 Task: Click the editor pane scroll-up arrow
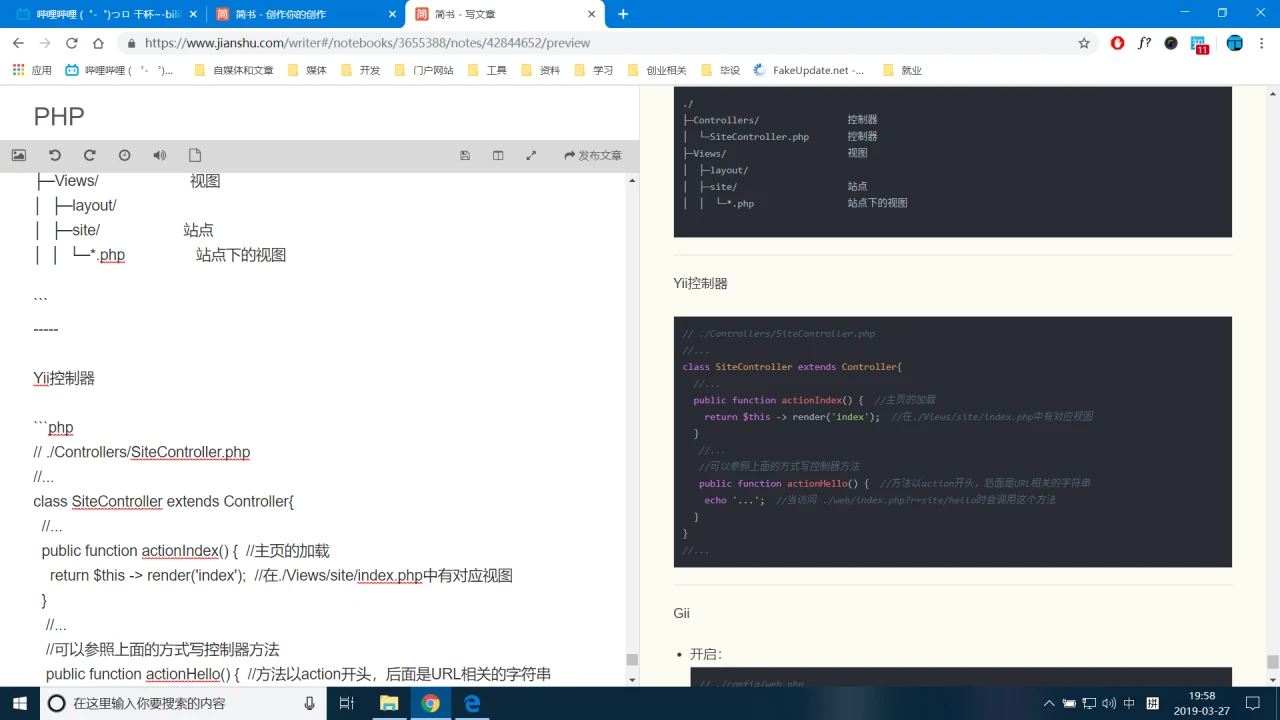(x=632, y=179)
